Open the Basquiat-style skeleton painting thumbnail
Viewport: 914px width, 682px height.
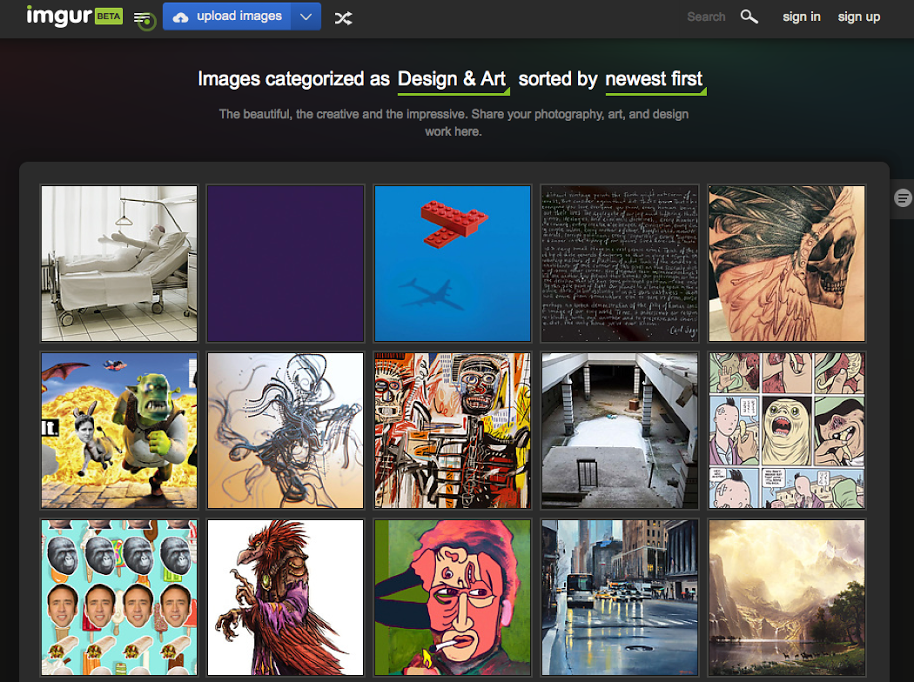[452, 430]
